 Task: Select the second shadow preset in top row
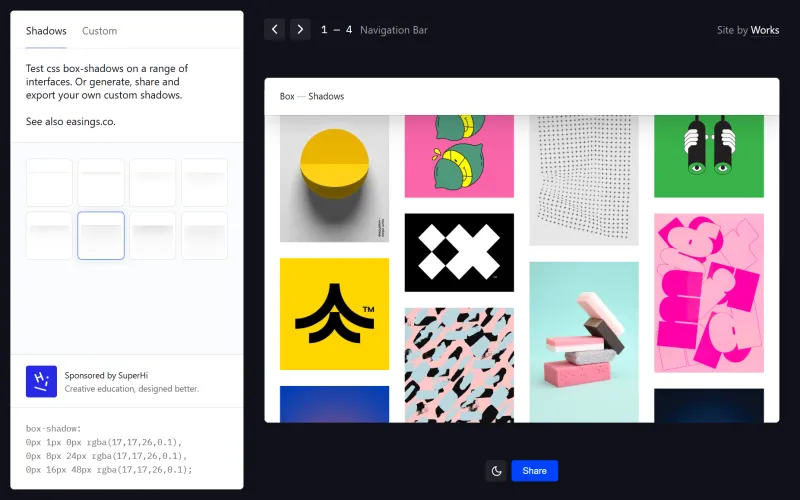click(x=101, y=182)
